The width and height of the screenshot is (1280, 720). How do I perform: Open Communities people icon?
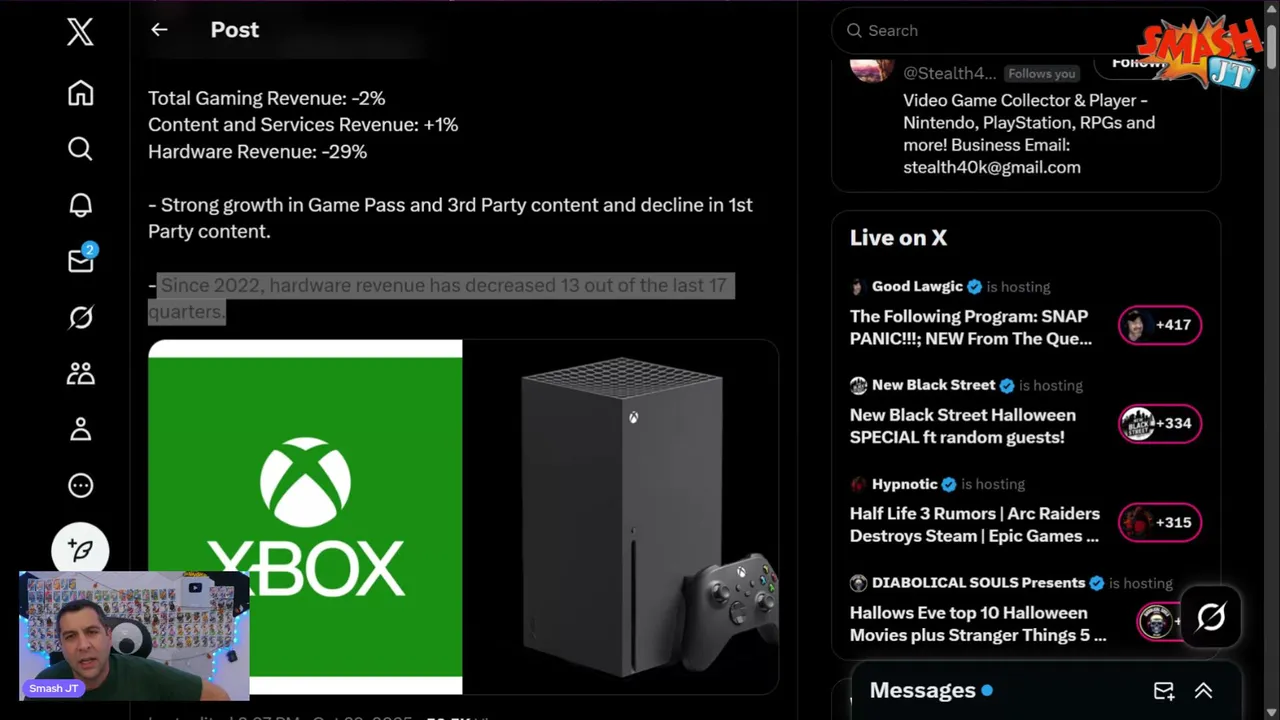point(80,373)
